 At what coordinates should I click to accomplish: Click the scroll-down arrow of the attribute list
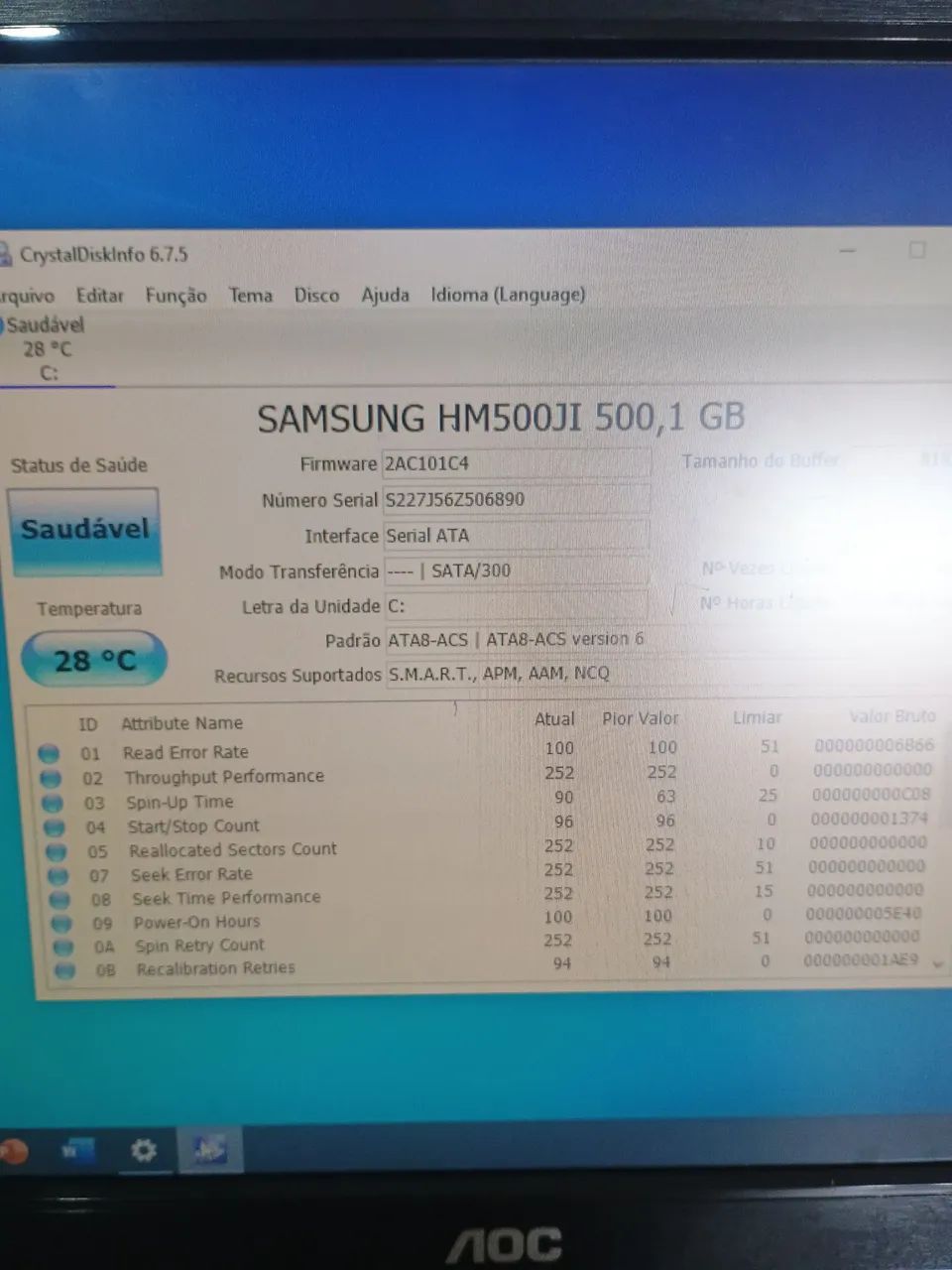pos(937,962)
